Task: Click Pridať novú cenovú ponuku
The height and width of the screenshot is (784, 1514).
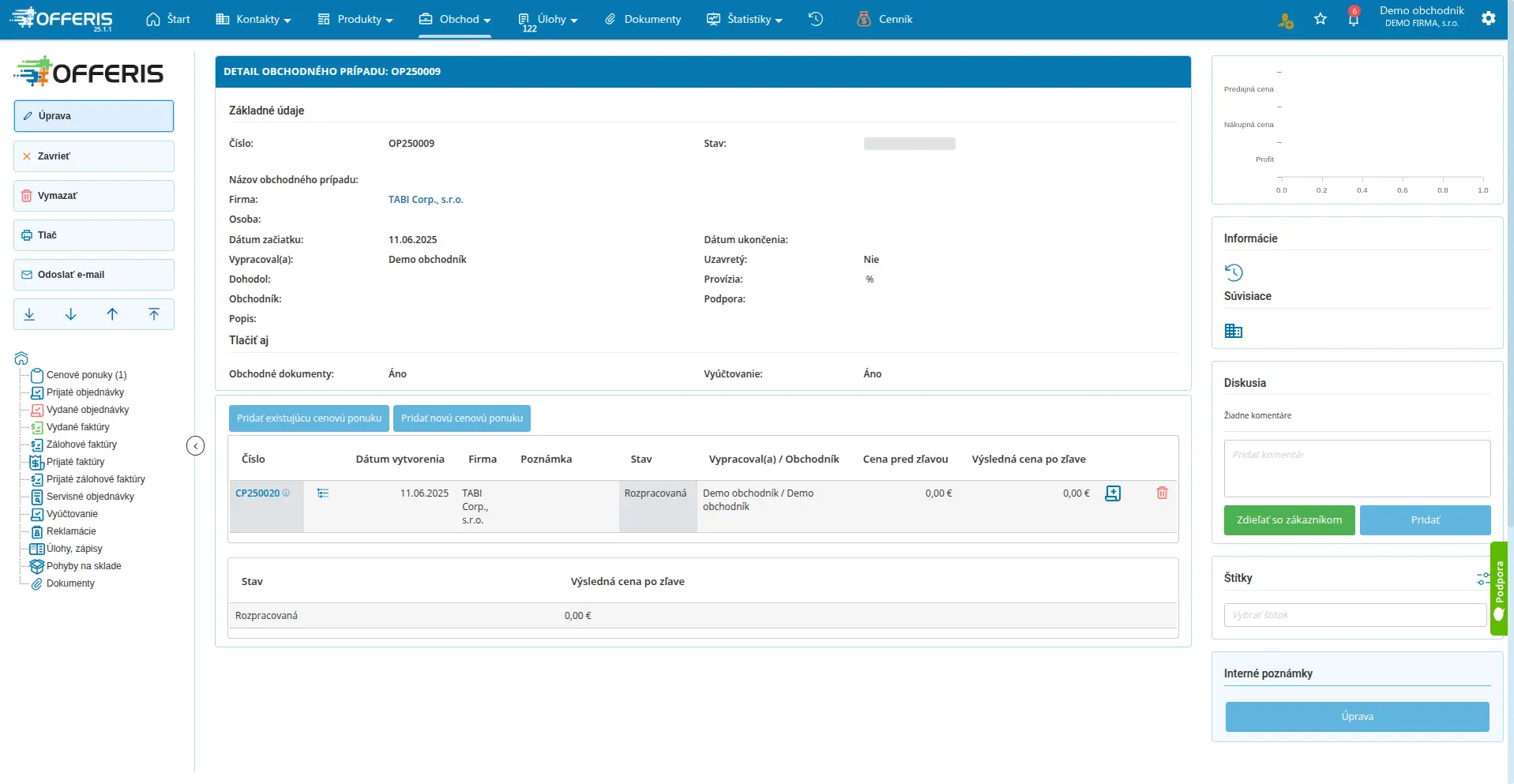Action: pyautogui.click(x=462, y=418)
